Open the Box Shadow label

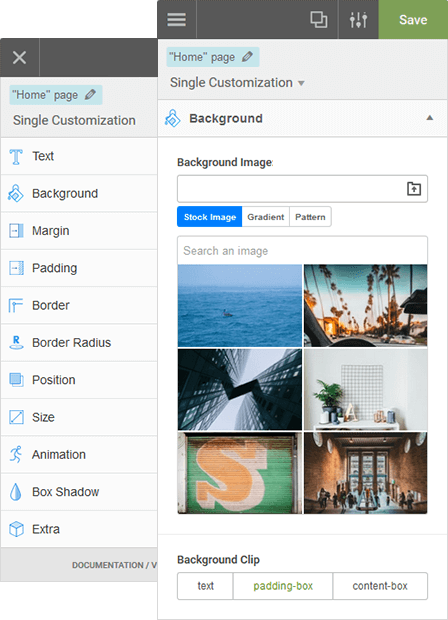(66, 492)
